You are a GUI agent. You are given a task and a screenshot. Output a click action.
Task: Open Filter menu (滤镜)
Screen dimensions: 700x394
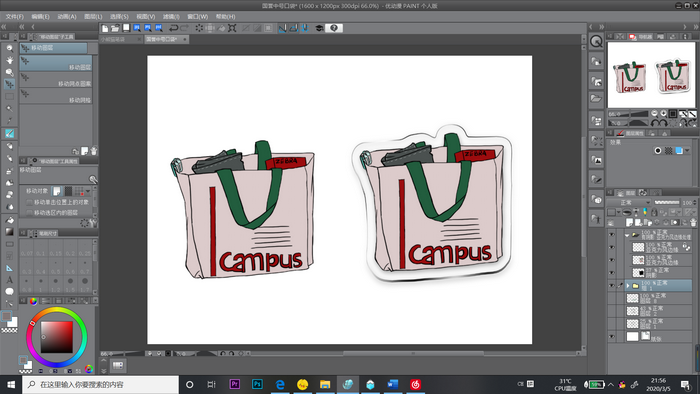click(x=171, y=17)
